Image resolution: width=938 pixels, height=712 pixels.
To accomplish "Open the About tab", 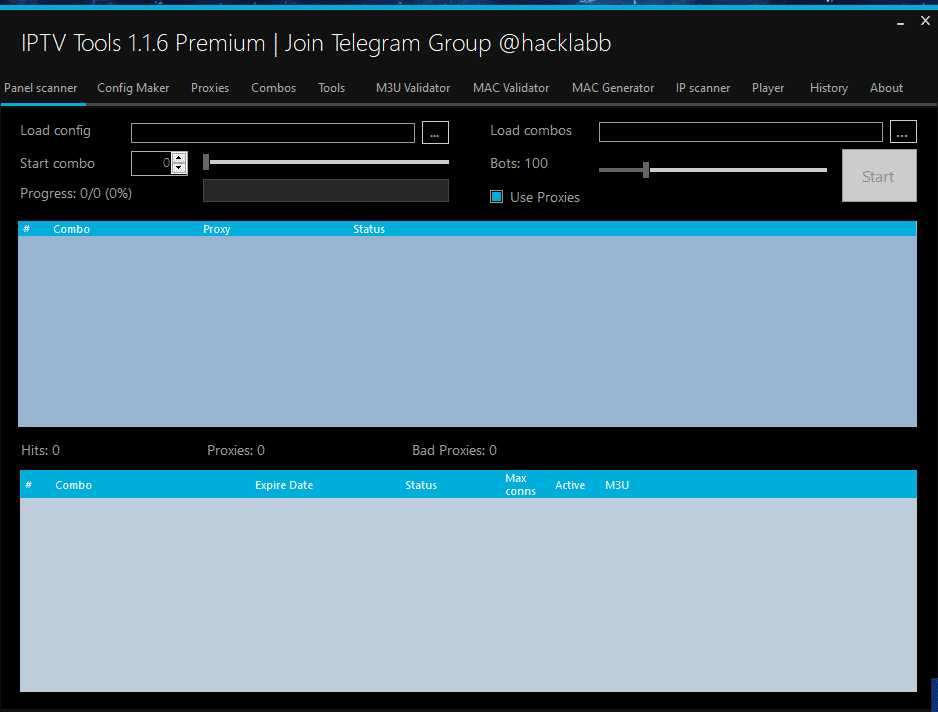I will 886,88.
